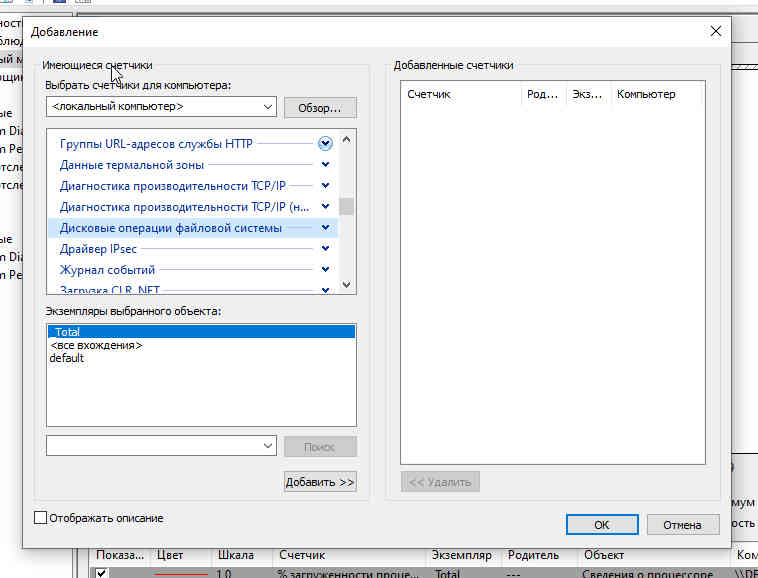Click the Компьютер column header
Viewport: 758px width, 578px height.
pos(656,94)
